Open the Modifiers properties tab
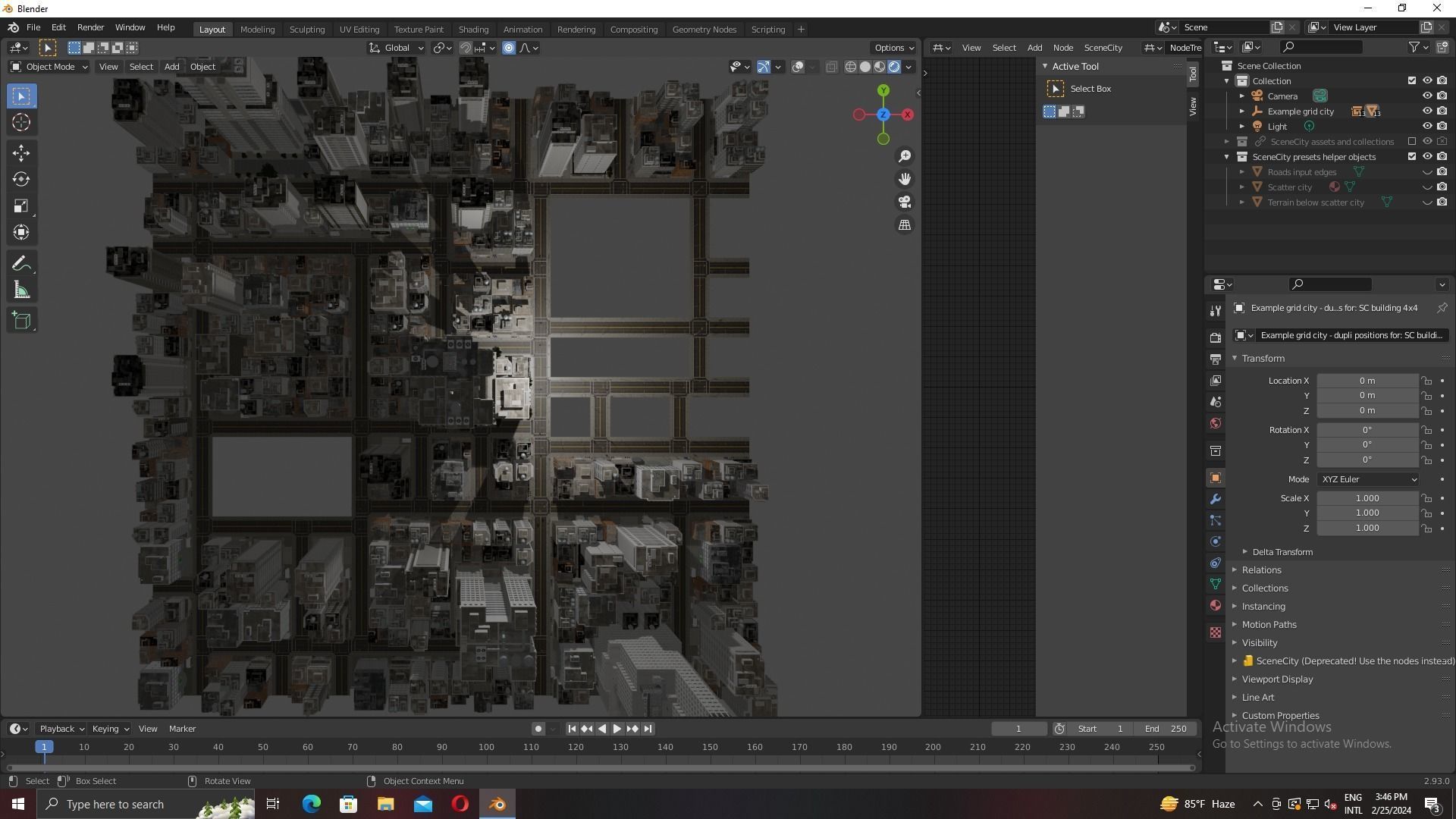 (1216, 500)
